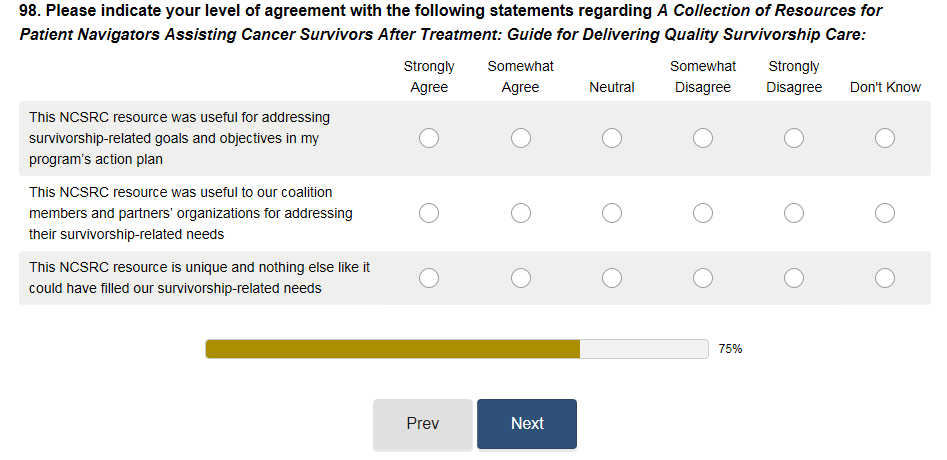The width and height of the screenshot is (947, 460).
Task: Go to the next survey page
Action: 527,424
